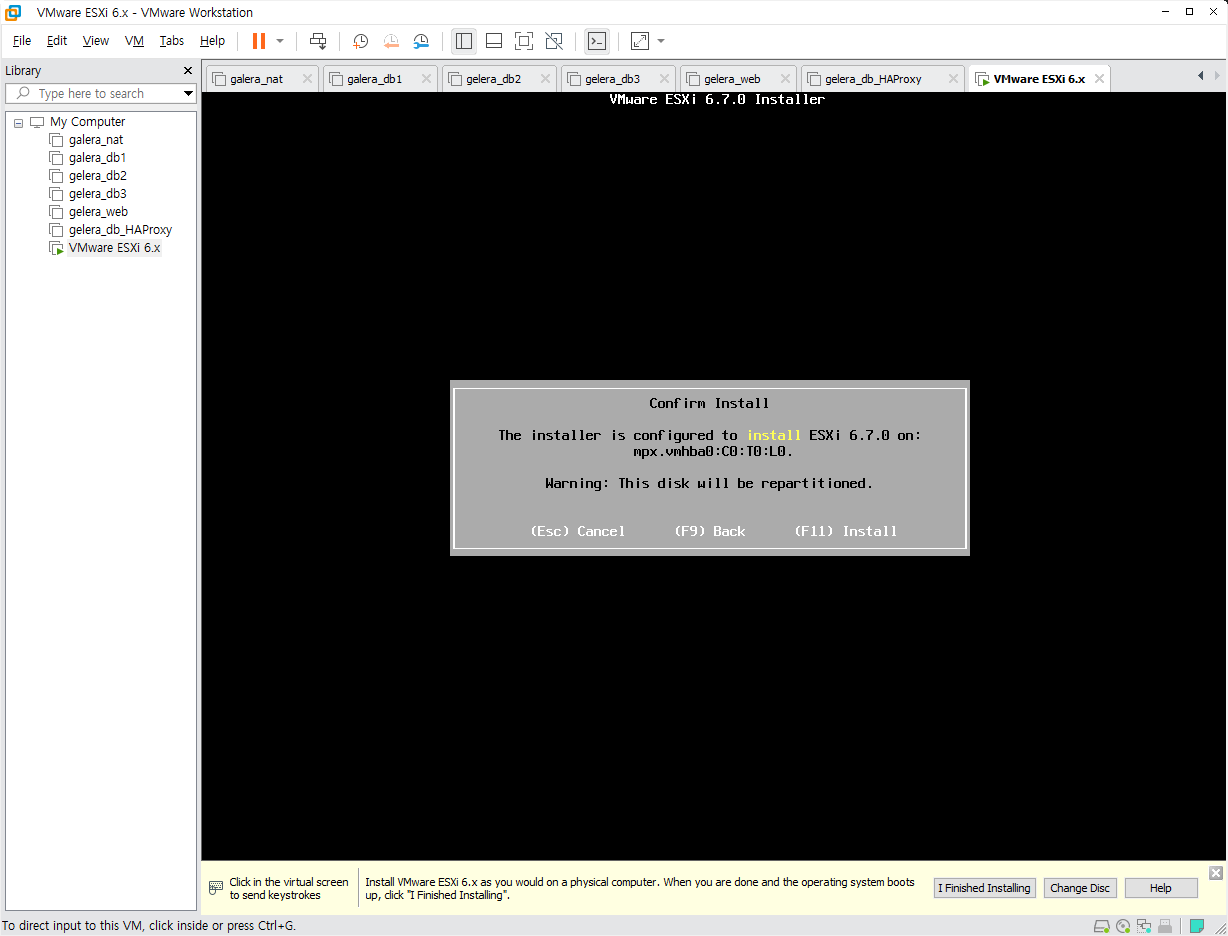Screen dimensions: 1228x936
Task: Open the stretch options dropdown arrow
Action: (x=661, y=41)
